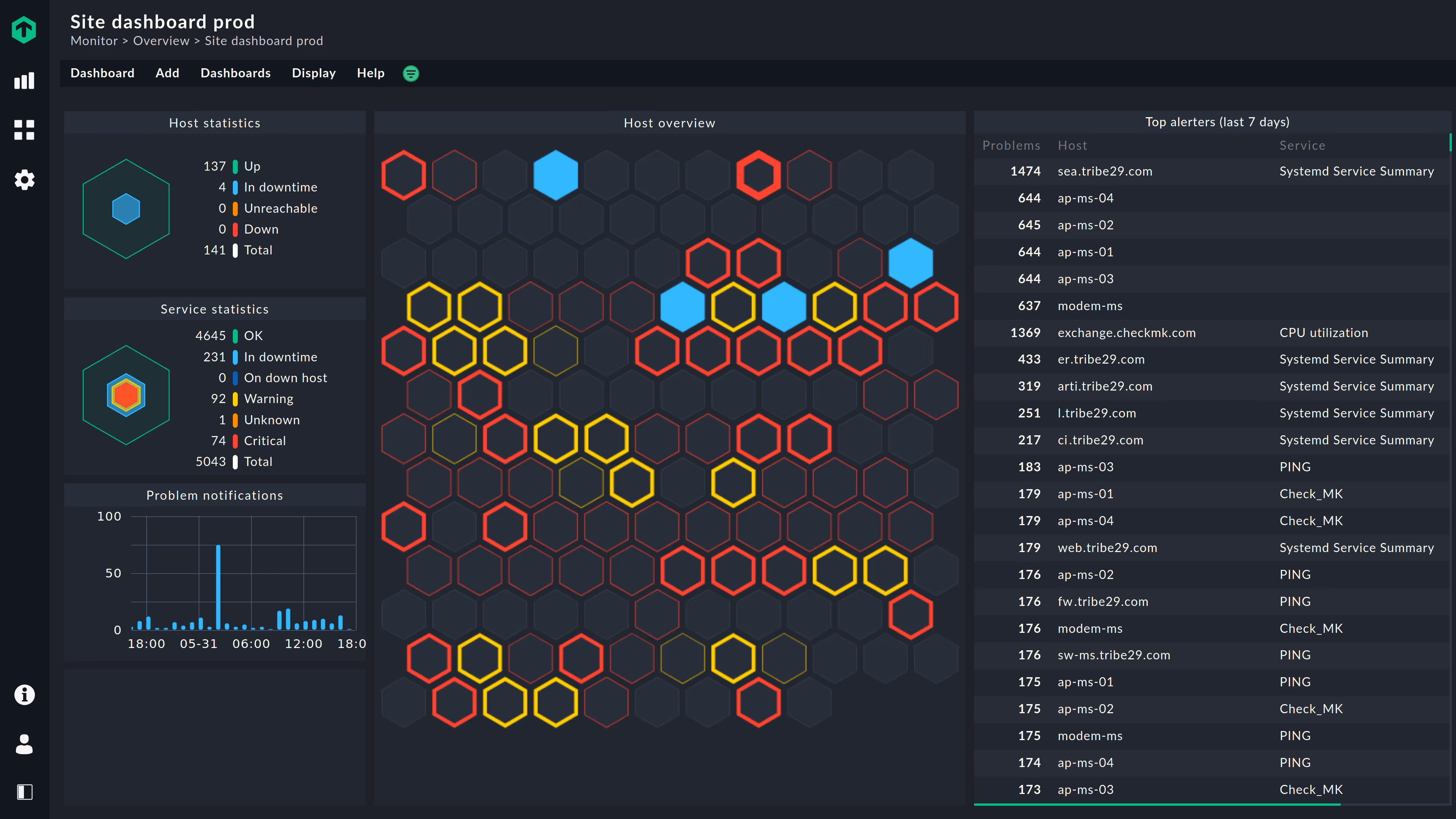Open CPU utilization service link
Viewport: 1456px width, 819px height.
[1323, 333]
